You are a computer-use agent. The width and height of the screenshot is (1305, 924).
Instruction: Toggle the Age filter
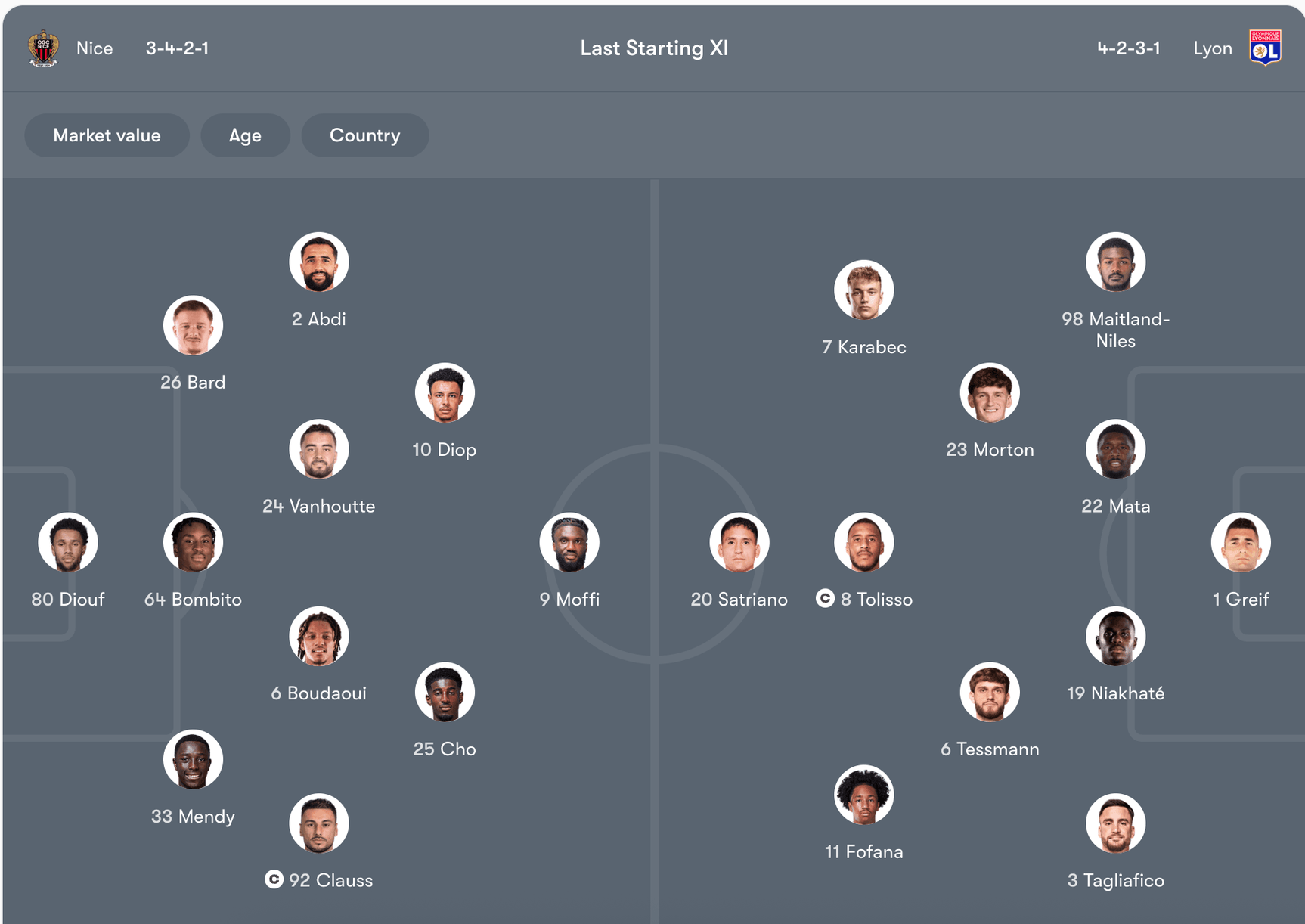tap(245, 135)
